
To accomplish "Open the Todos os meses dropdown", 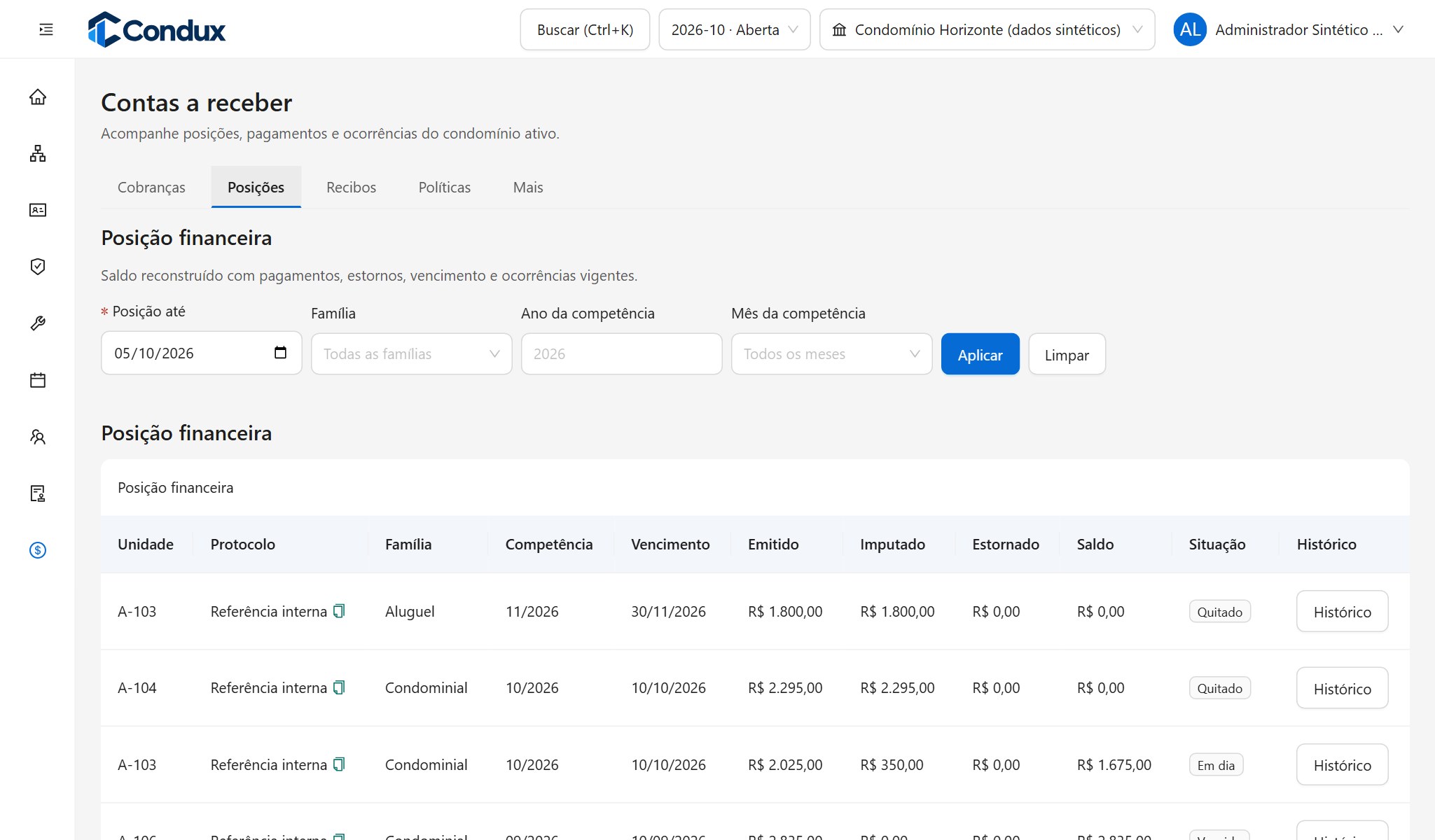I will point(832,354).
